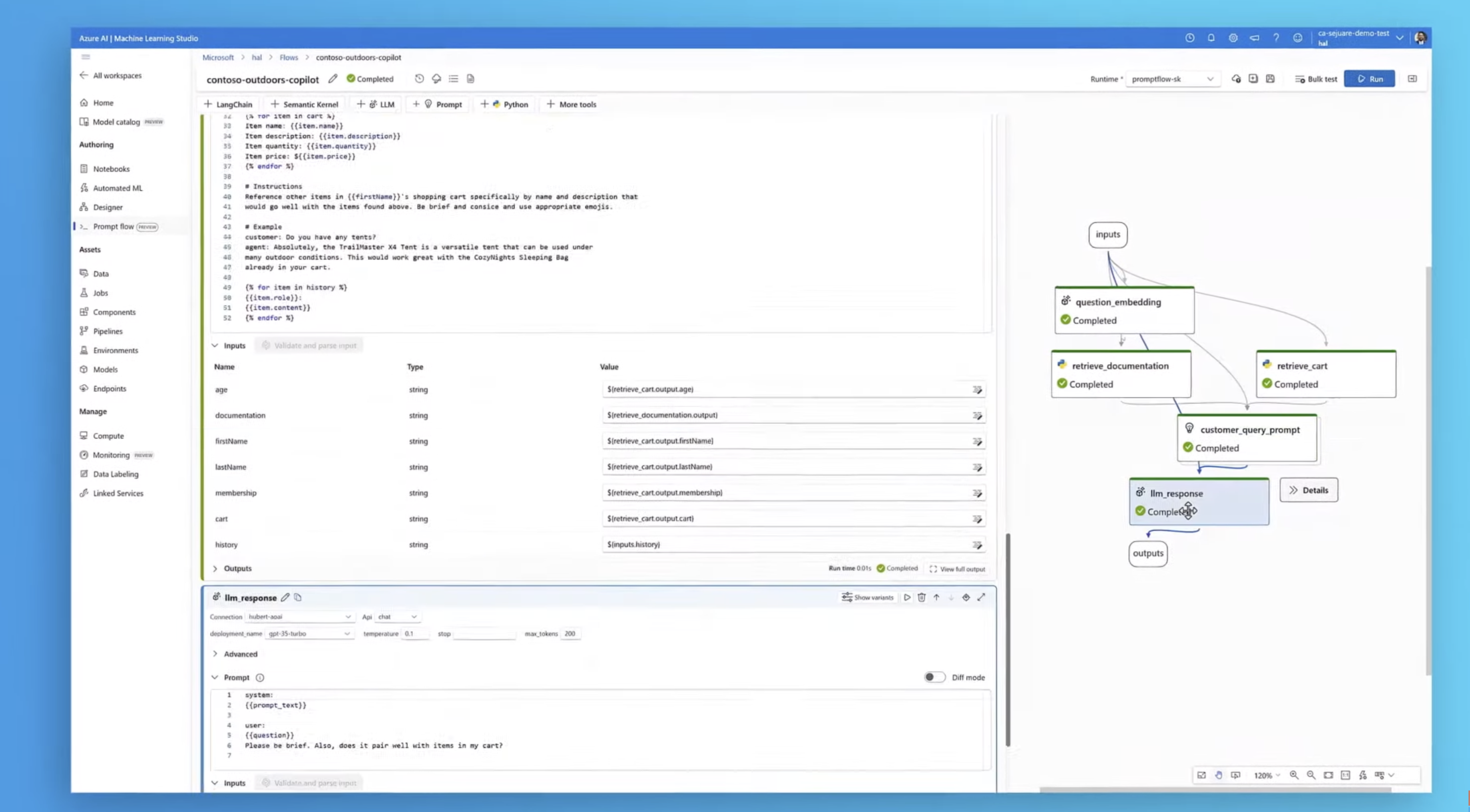Zoom in on the flow graph
This screenshot has height=812, width=1470.
[1294, 775]
